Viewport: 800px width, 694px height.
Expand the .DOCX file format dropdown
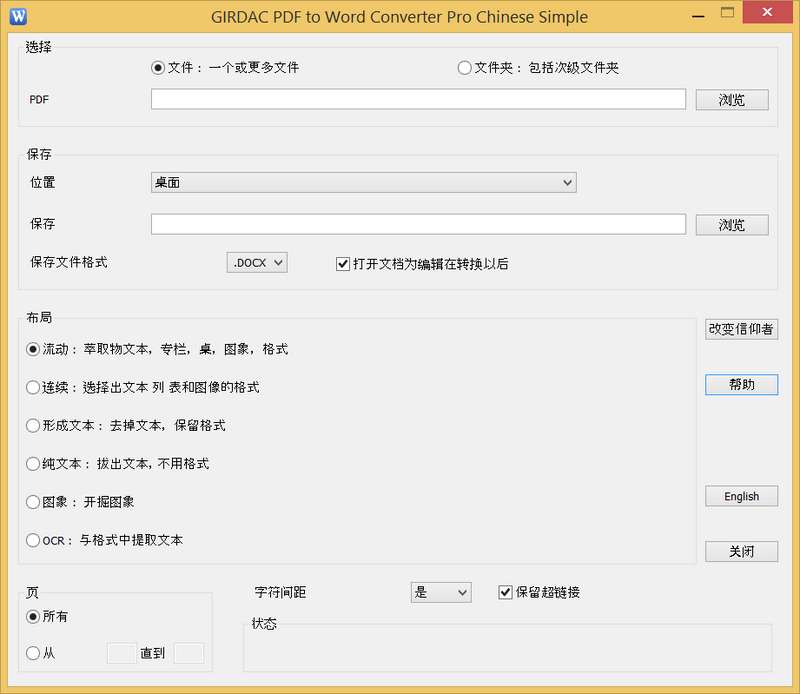coord(257,262)
